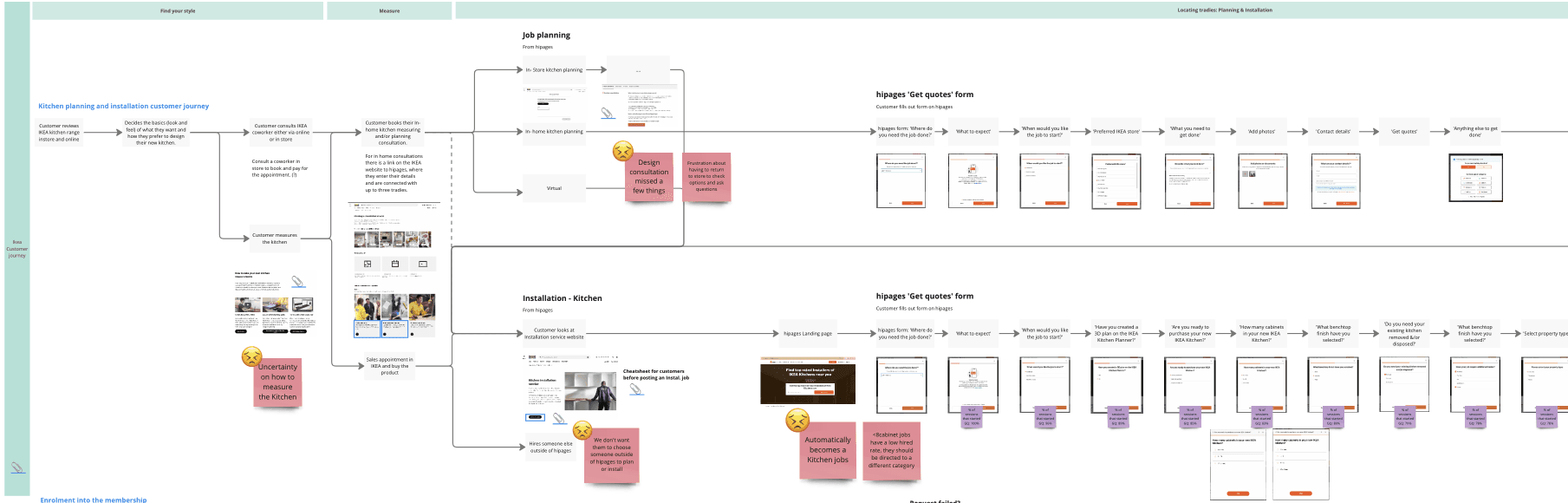Viewport: 1568px width, 503px height.
Task: Select the 'What you need to get done' step box
Action: pos(1190,132)
